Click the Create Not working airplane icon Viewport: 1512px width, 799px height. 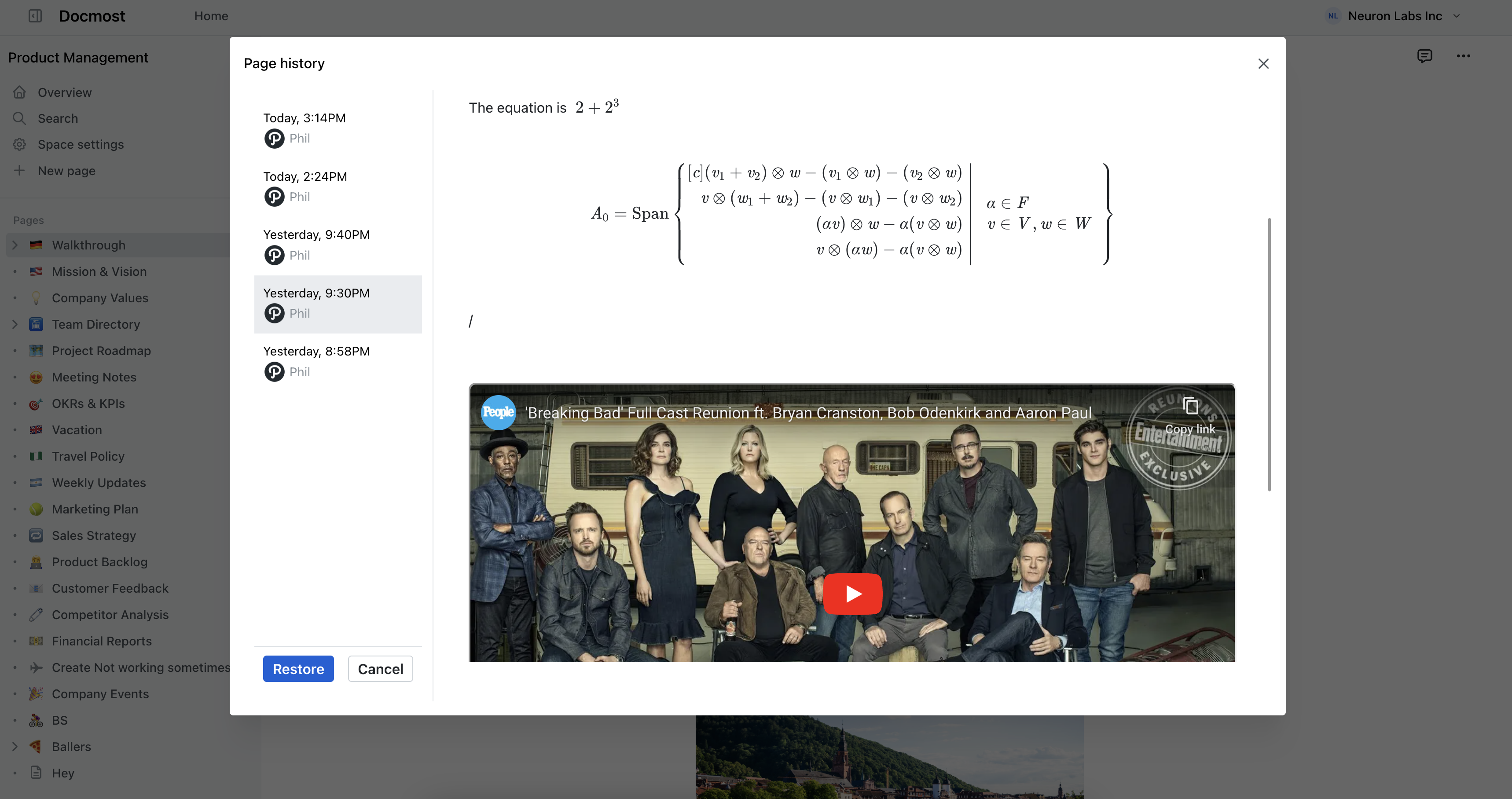click(36, 667)
